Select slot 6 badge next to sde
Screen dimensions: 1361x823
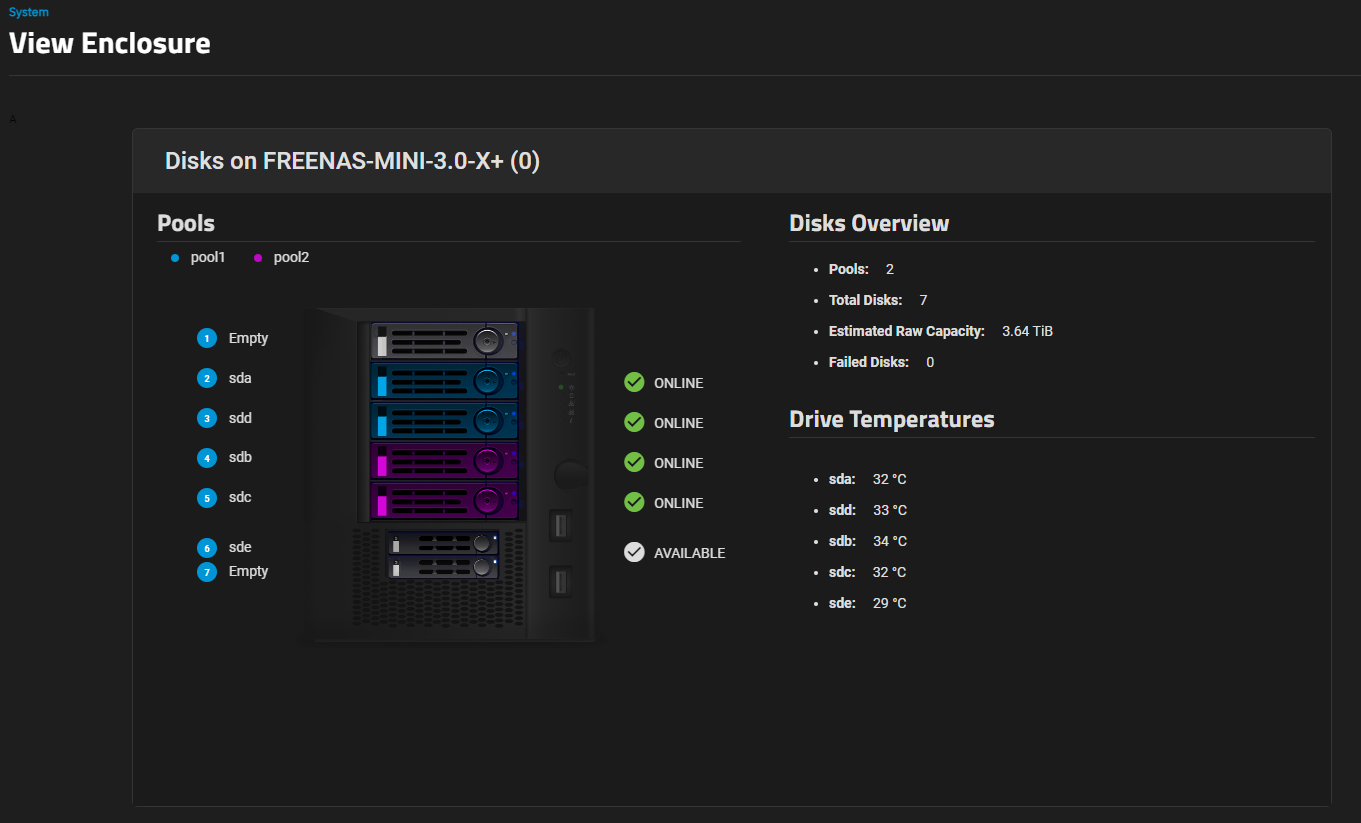pyautogui.click(x=207, y=548)
